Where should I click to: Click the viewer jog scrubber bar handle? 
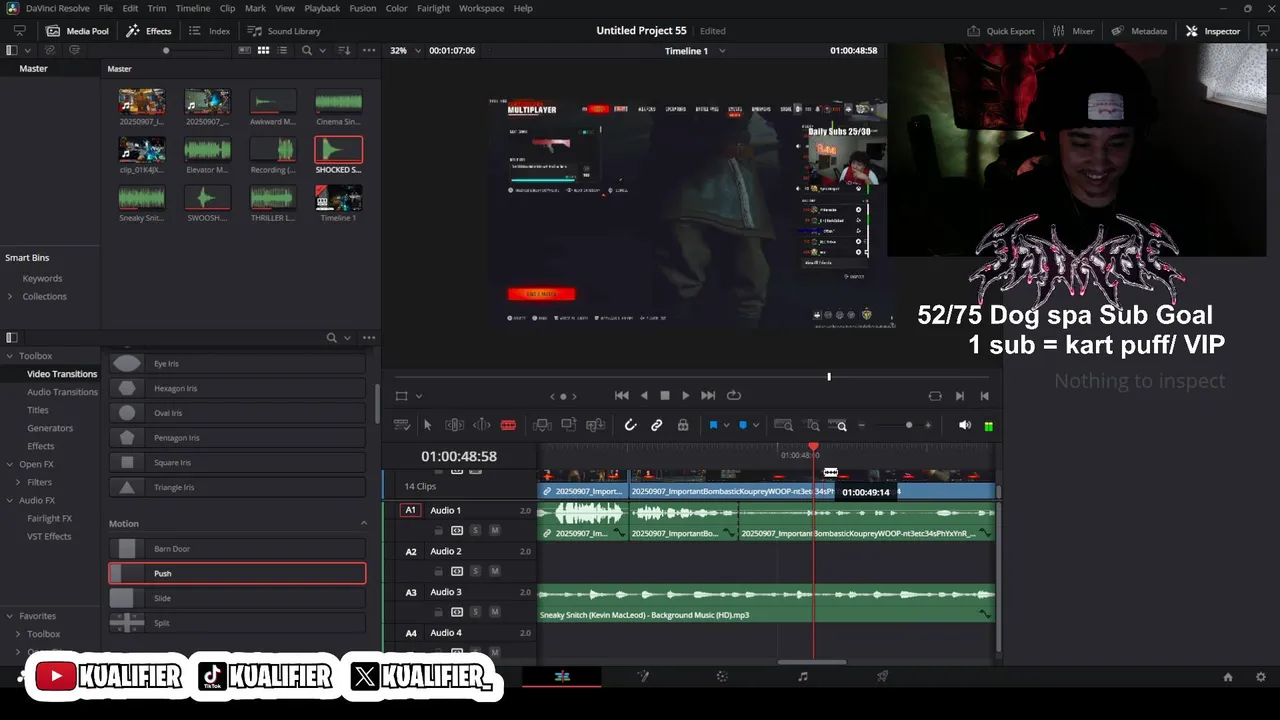click(829, 376)
